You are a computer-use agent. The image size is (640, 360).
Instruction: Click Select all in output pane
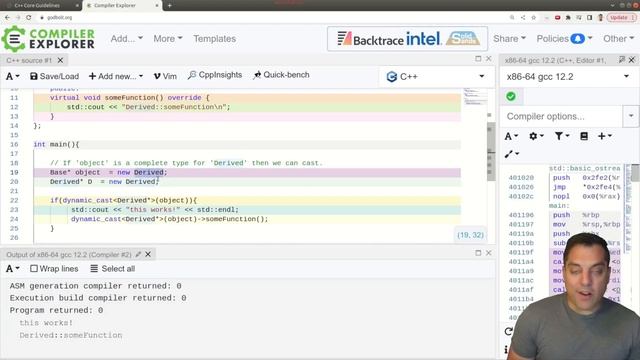113,269
